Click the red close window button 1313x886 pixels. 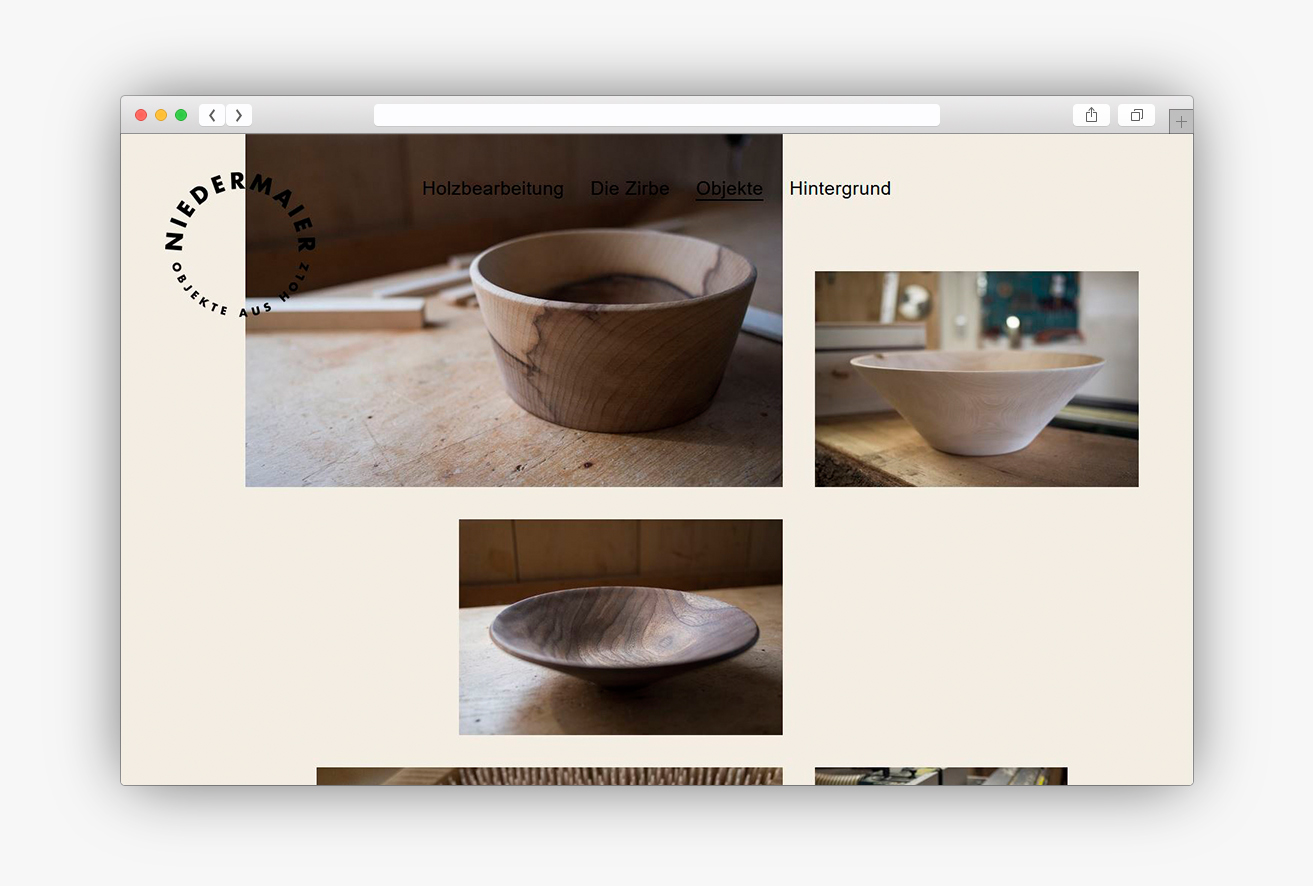click(x=141, y=115)
